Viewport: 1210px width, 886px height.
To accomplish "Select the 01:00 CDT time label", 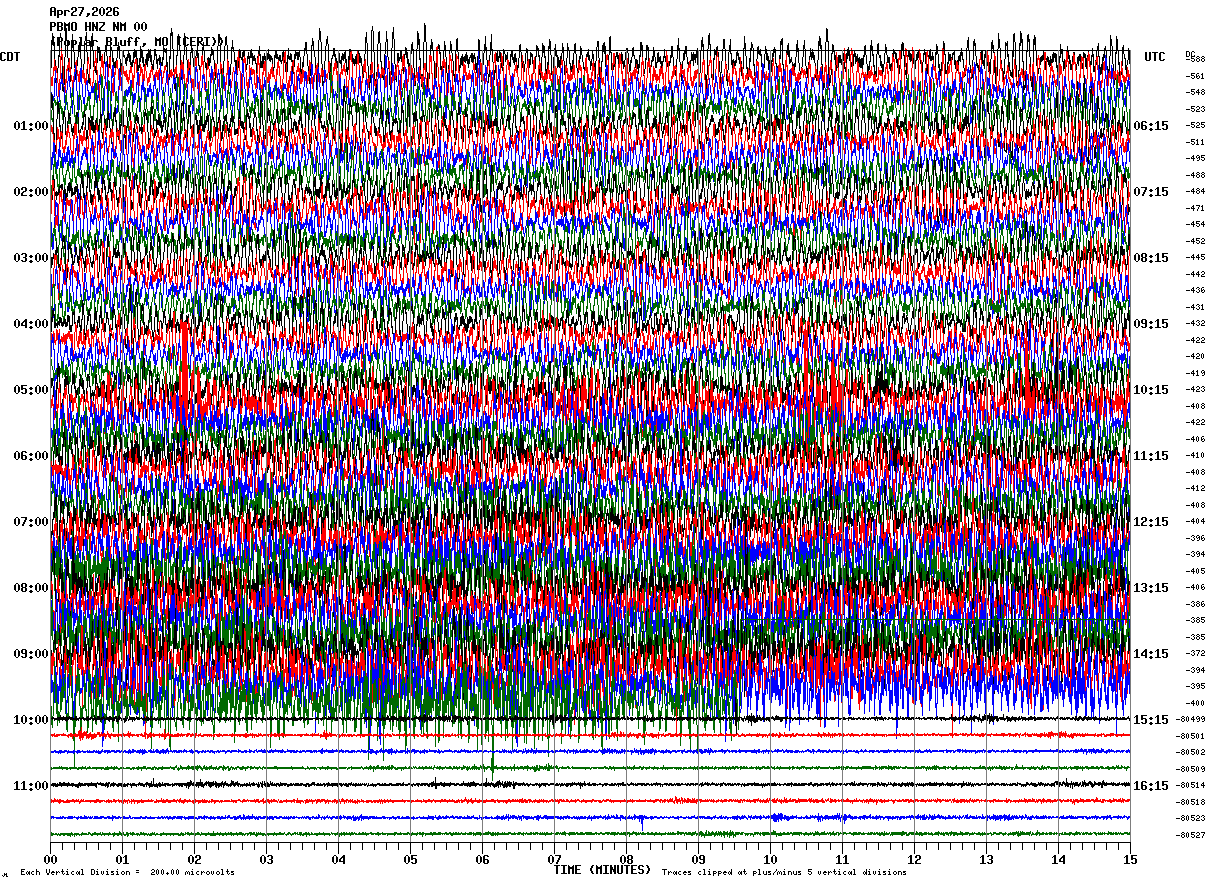I will click(31, 126).
